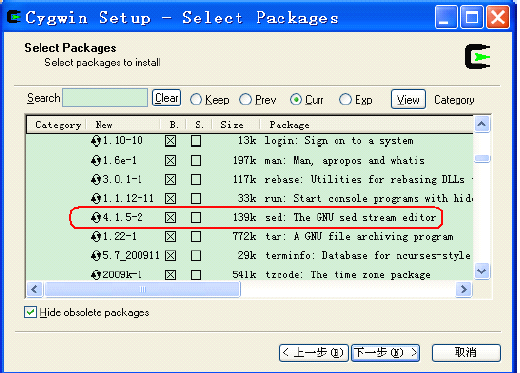Select the 'sed: The GNU sed stream editor' text

point(351,218)
